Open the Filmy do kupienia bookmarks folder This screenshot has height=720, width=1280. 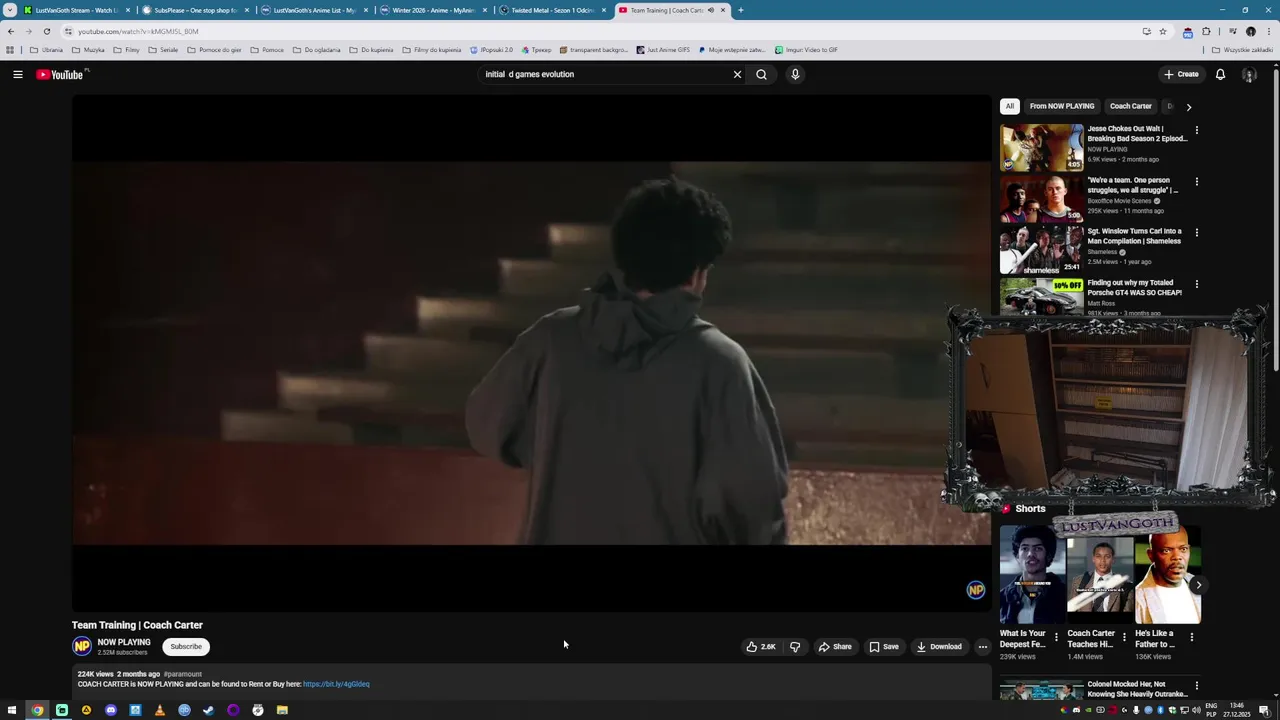[x=432, y=50]
